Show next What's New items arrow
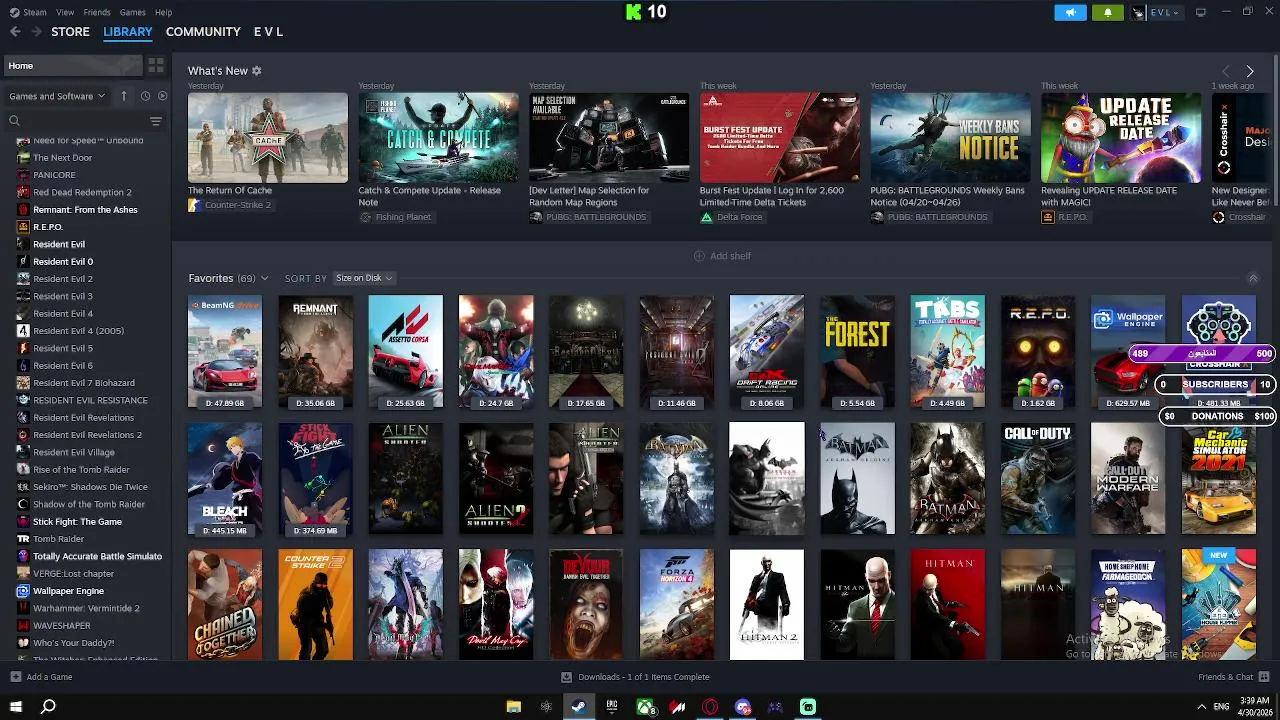The height and width of the screenshot is (720, 1280). click(1250, 71)
